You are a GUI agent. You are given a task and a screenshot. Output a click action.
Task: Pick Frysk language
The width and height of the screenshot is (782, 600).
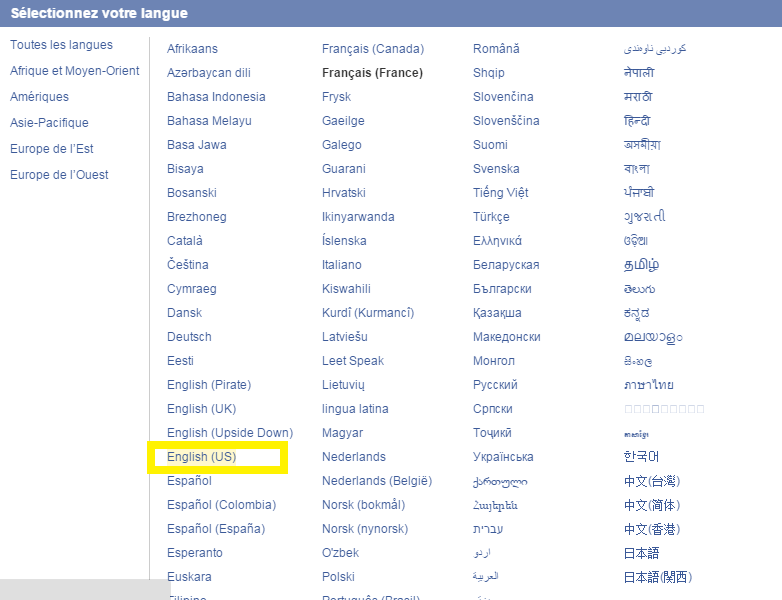[x=337, y=97]
